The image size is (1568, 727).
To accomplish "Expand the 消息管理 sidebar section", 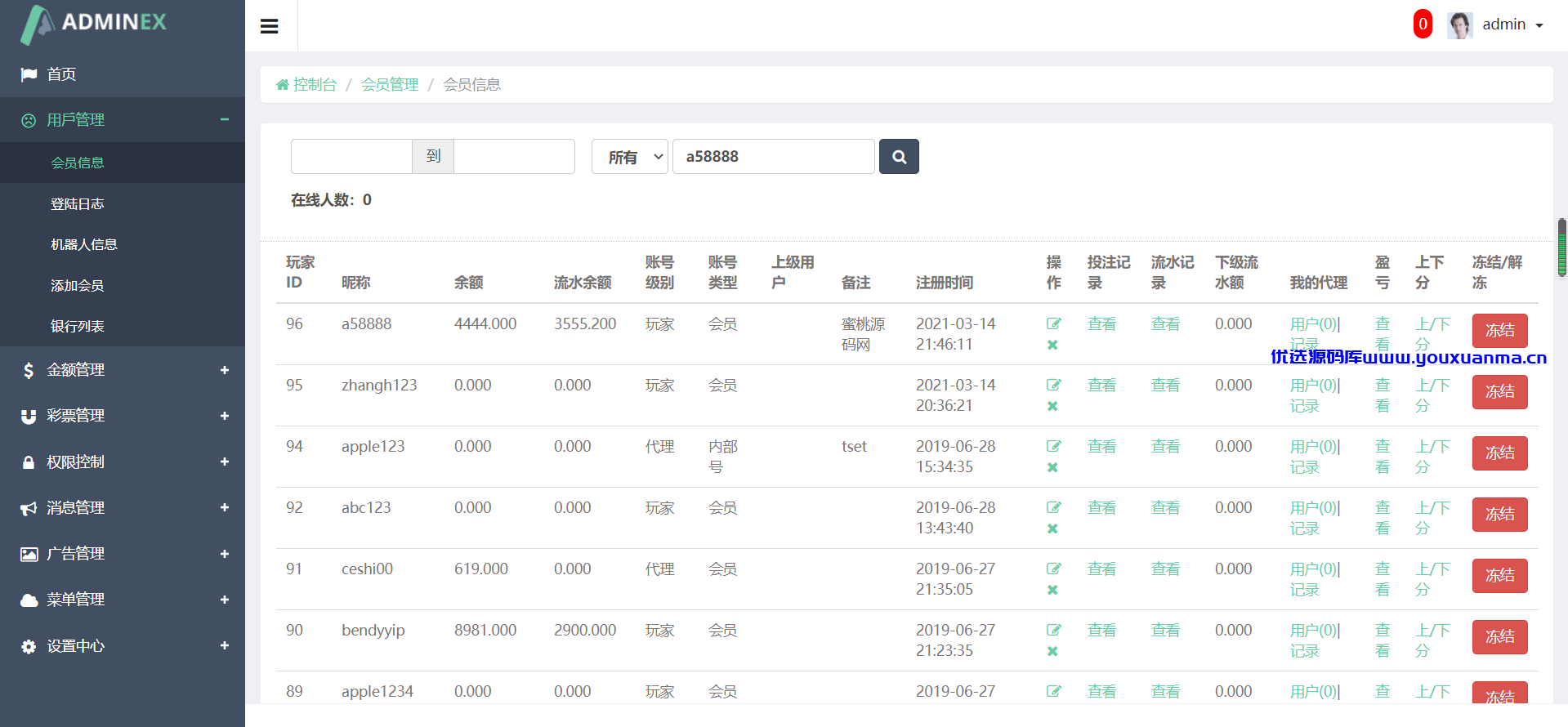I will (x=123, y=508).
